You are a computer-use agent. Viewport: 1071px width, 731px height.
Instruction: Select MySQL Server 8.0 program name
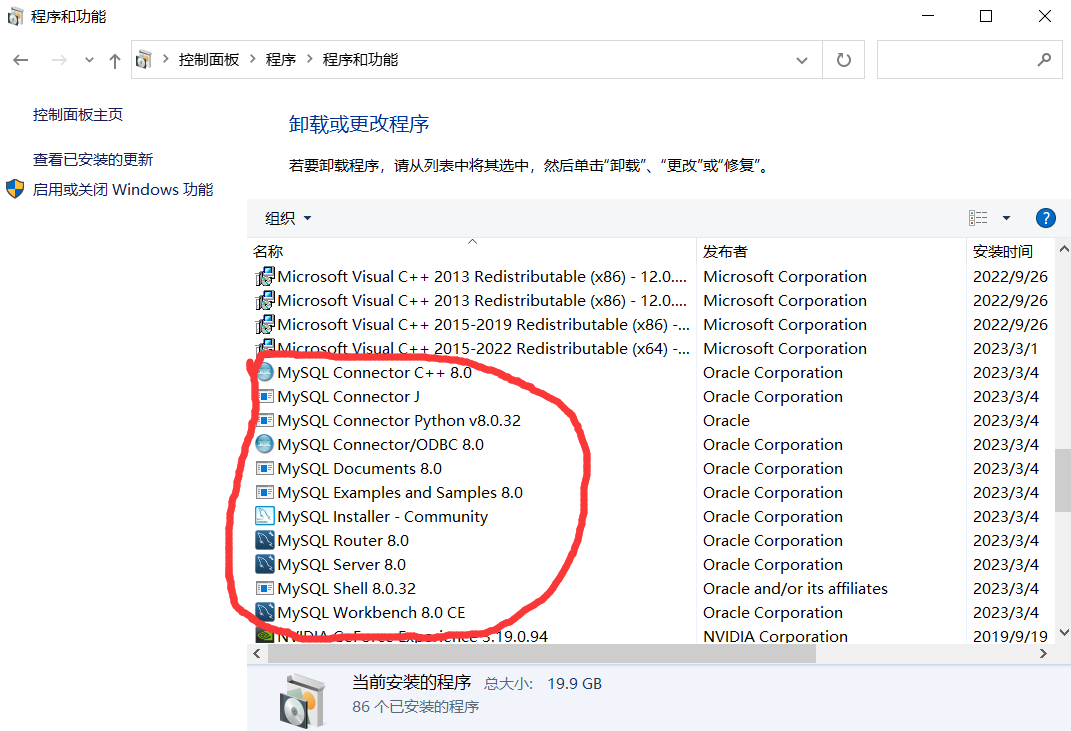[342, 564]
